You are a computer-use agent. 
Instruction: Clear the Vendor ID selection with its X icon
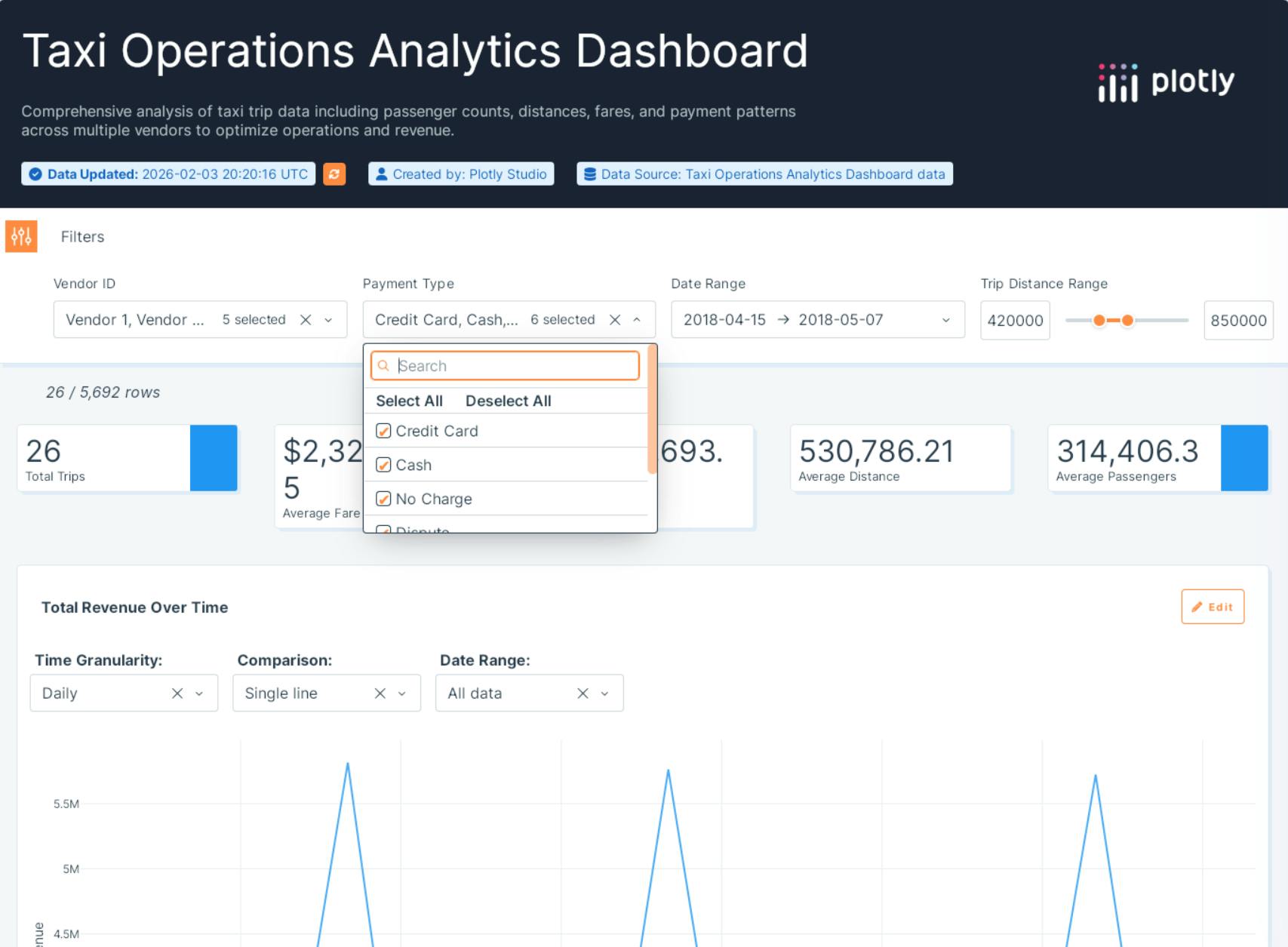coord(305,319)
